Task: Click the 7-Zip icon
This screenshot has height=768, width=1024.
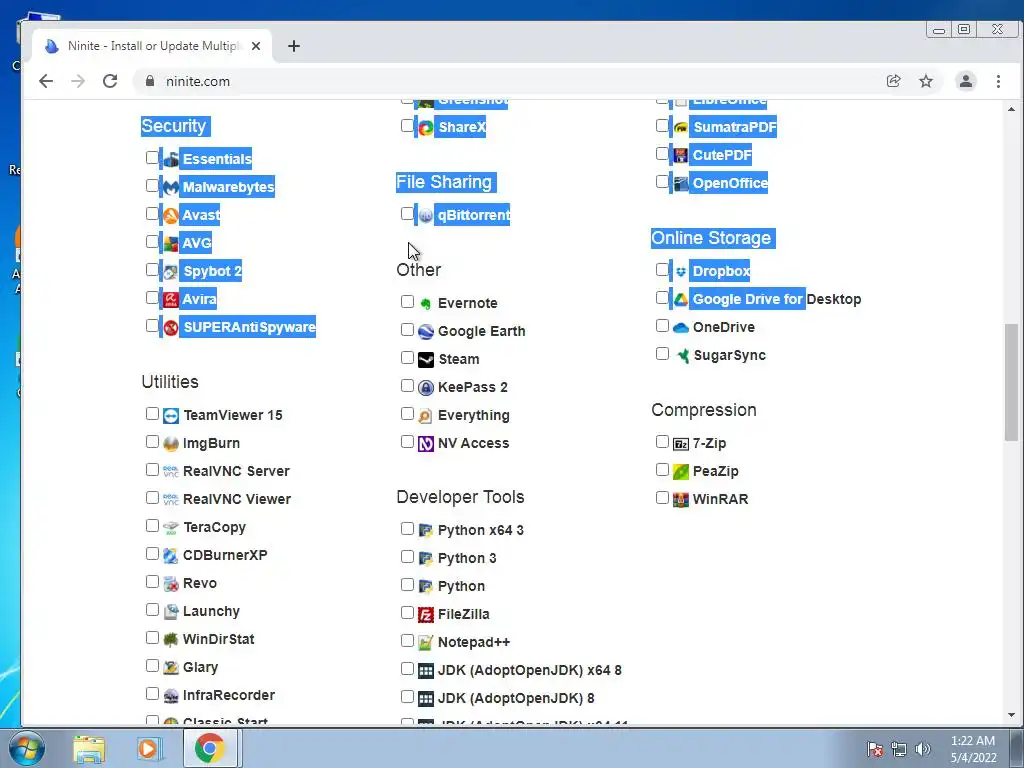Action: [680, 444]
